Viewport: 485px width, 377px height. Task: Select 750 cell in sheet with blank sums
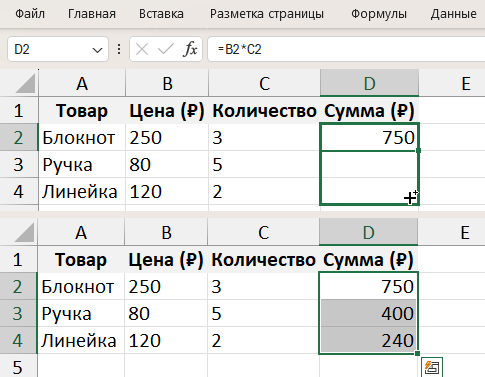click(369, 137)
